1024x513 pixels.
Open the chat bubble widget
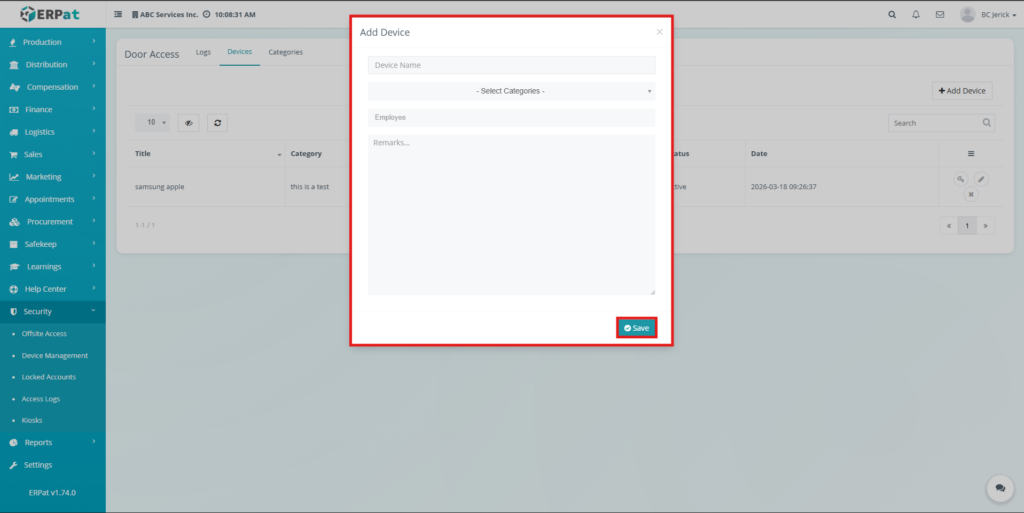pos(1000,488)
